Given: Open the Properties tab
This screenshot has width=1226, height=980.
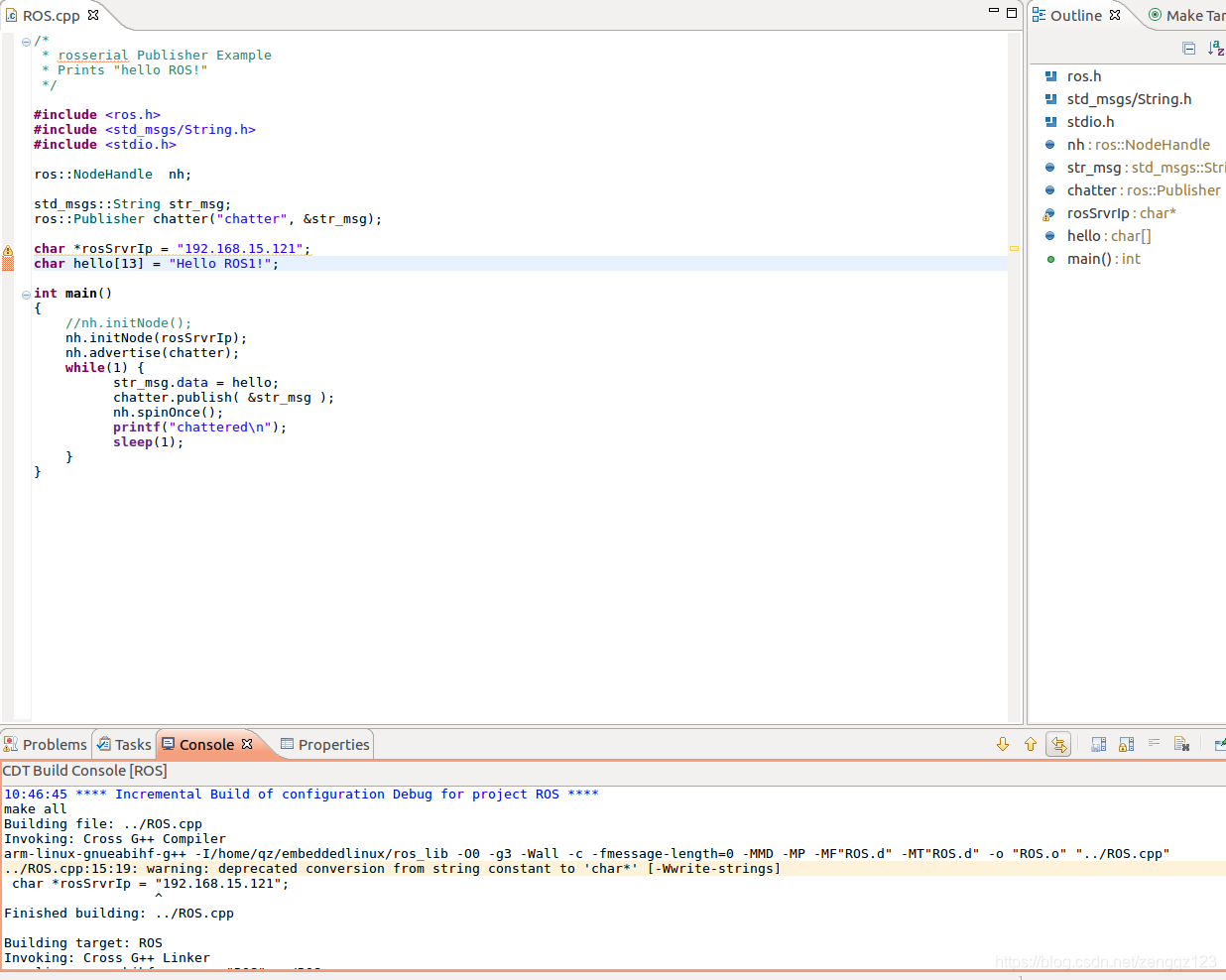Looking at the screenshot, I should click(x=324, y=744).
